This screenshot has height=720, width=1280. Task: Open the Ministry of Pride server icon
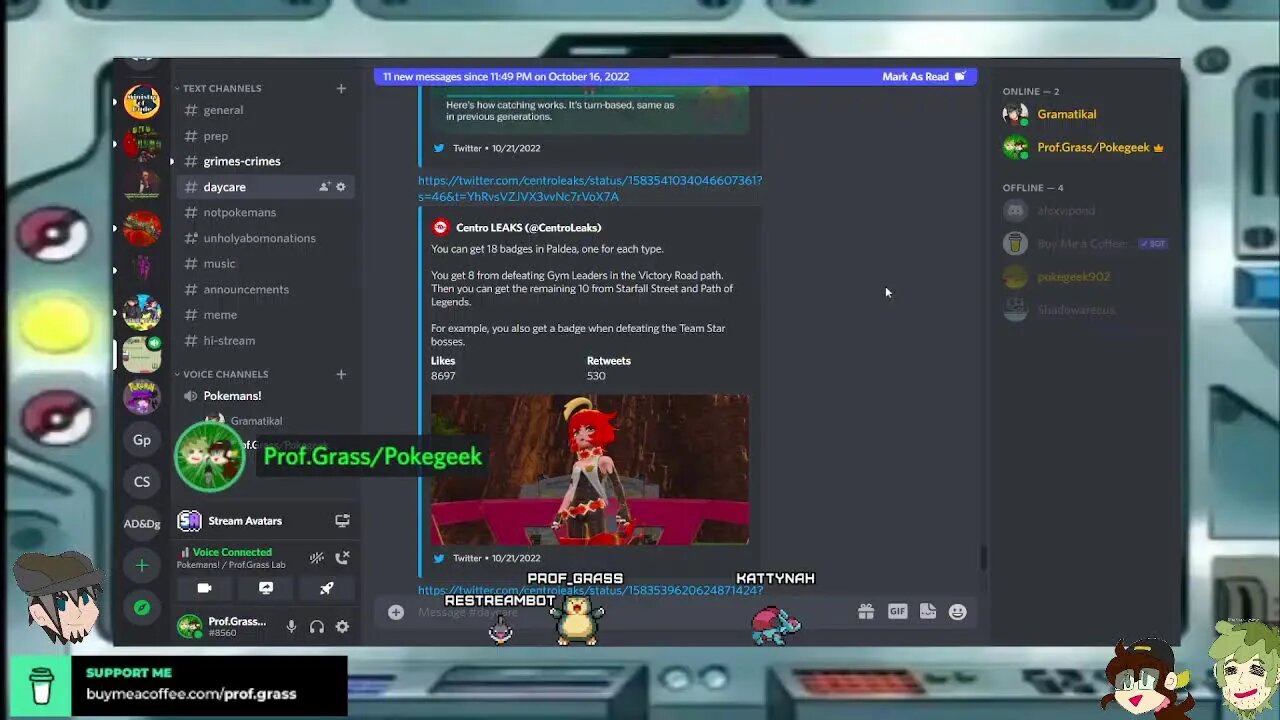[x=142, y=102]
